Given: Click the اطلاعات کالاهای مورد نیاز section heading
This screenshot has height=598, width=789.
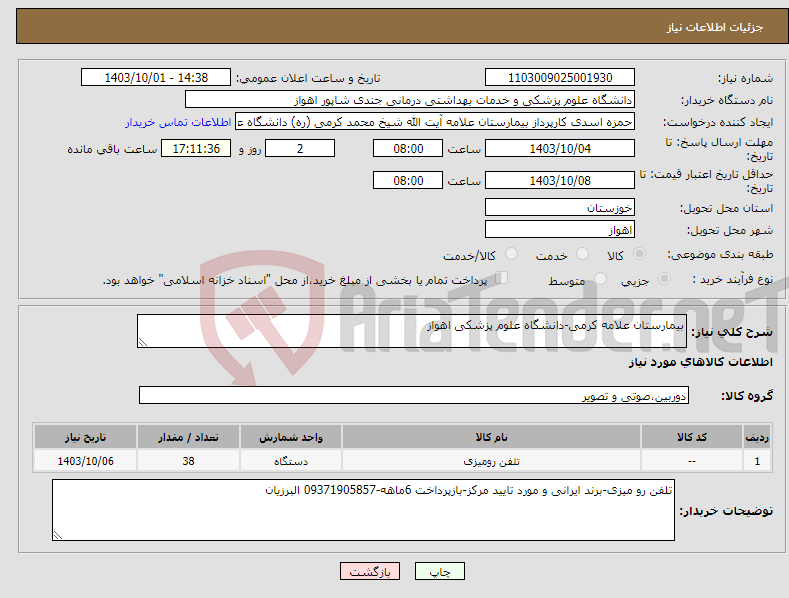Looking at the screenshot, I should [x=700, y=362].
